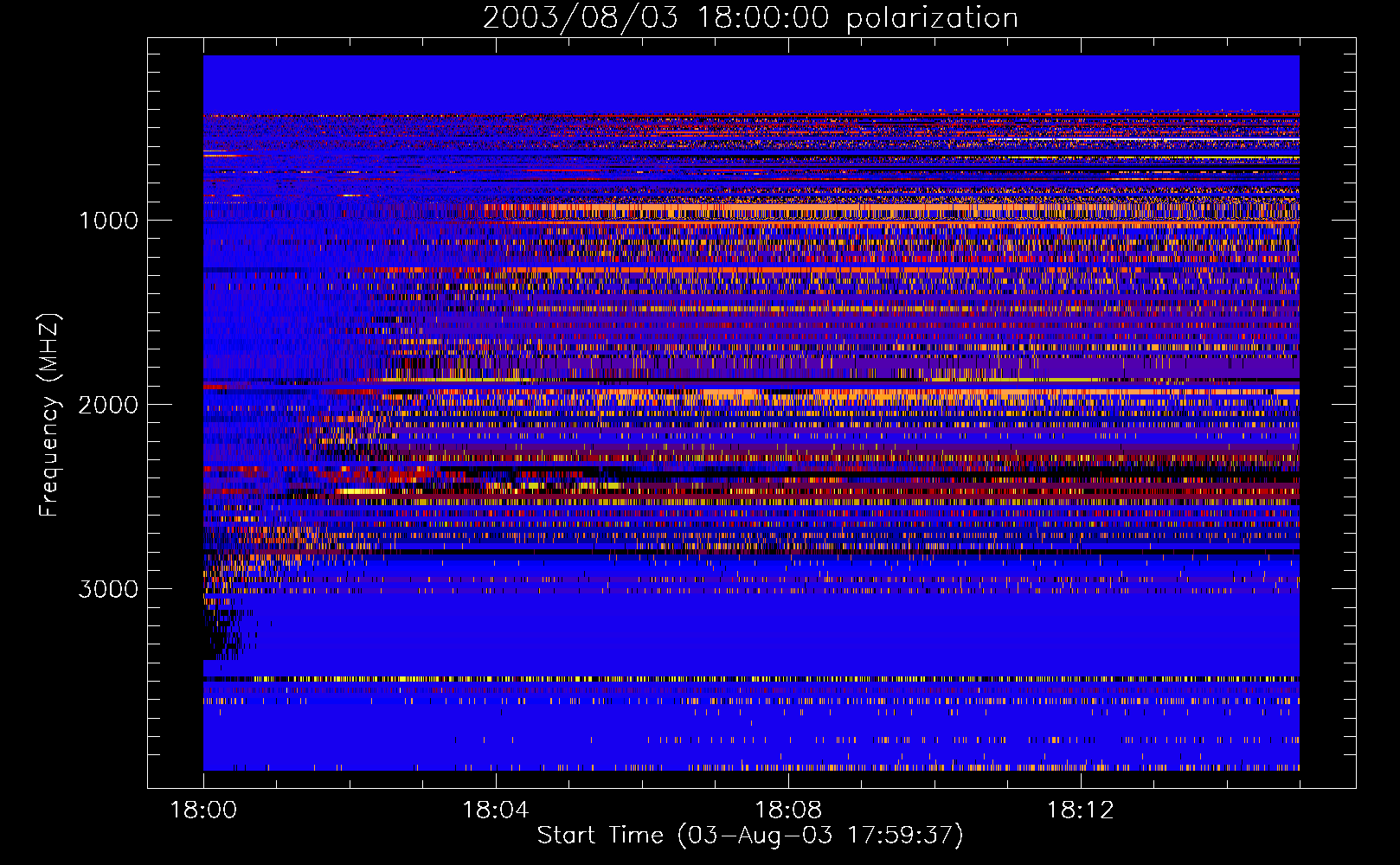This screenshot has height=865, width=1400.
Task: Click the 2000 frequency tick label
Action: coord(108,405)
